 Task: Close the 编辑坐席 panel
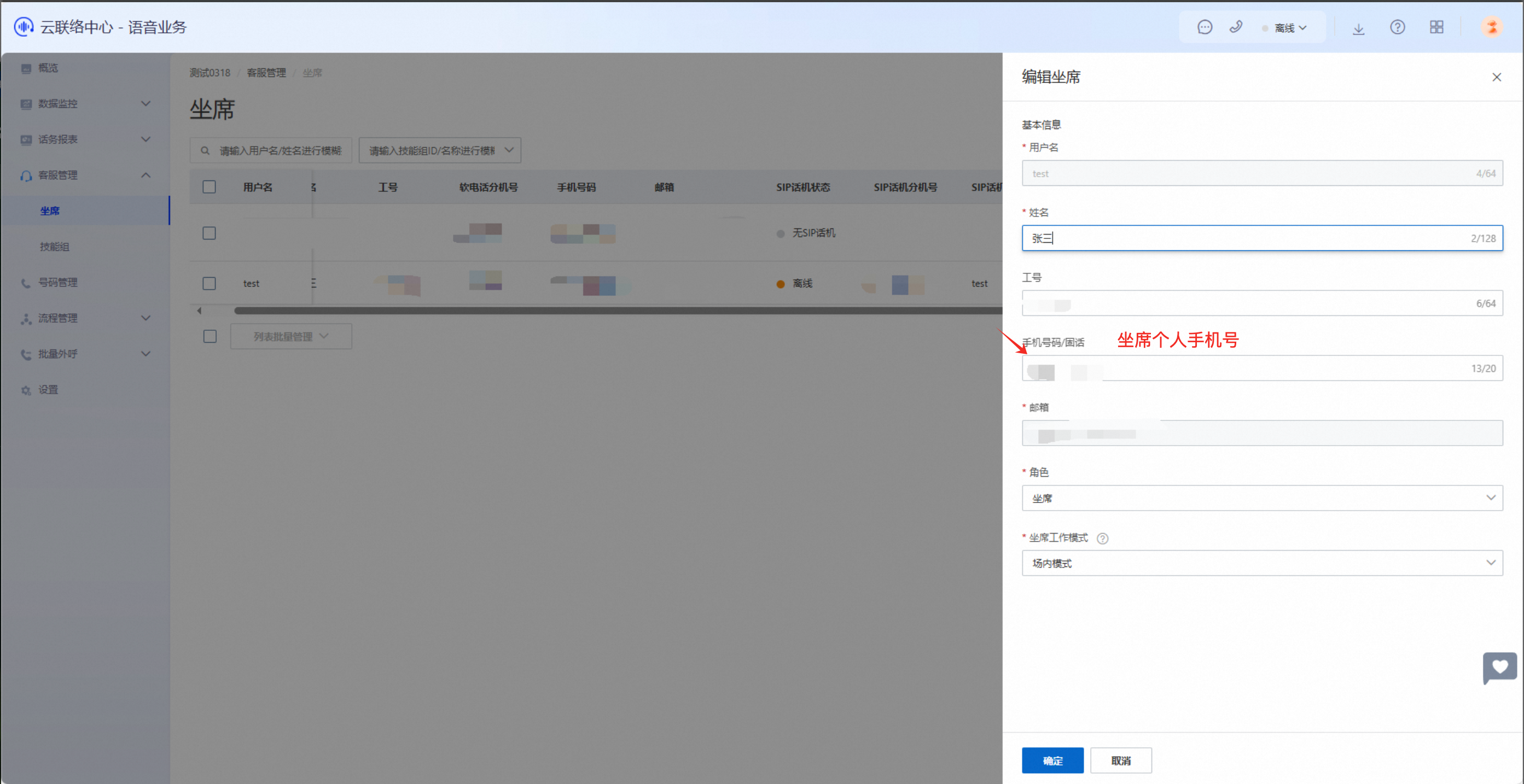click(x=1497, y=78)
